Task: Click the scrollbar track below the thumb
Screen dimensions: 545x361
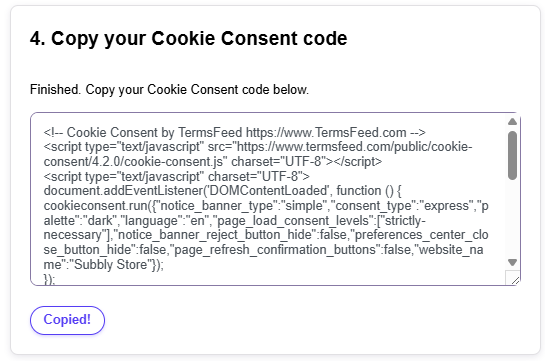Action: tap(512, 219)
